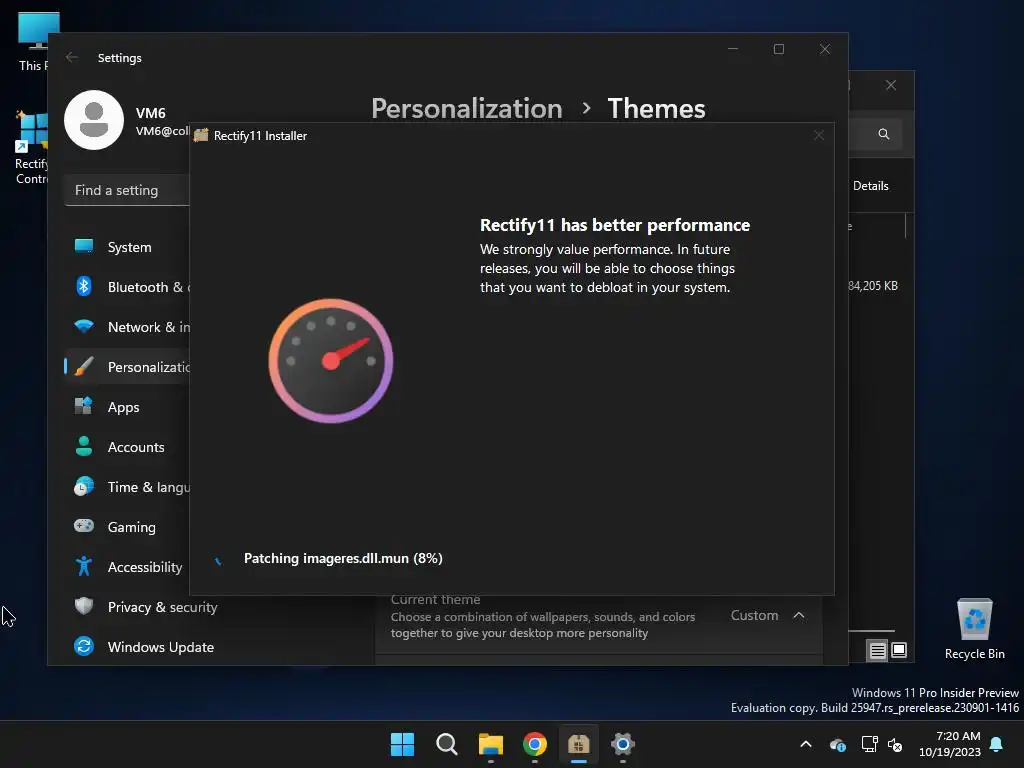The width and height of the screenshot is (1024, 768).
Task: Click the Accessibility figure icon
Action: pyautogui.click(x=84, y=566)
